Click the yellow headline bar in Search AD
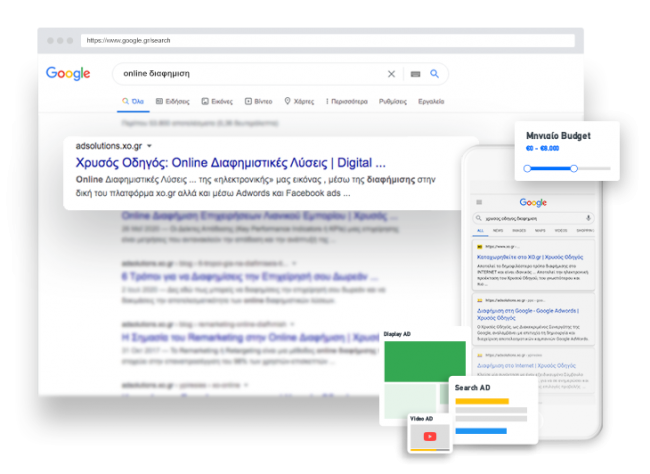The height and width of the screenshot is (474, 650). pos(482,401)
